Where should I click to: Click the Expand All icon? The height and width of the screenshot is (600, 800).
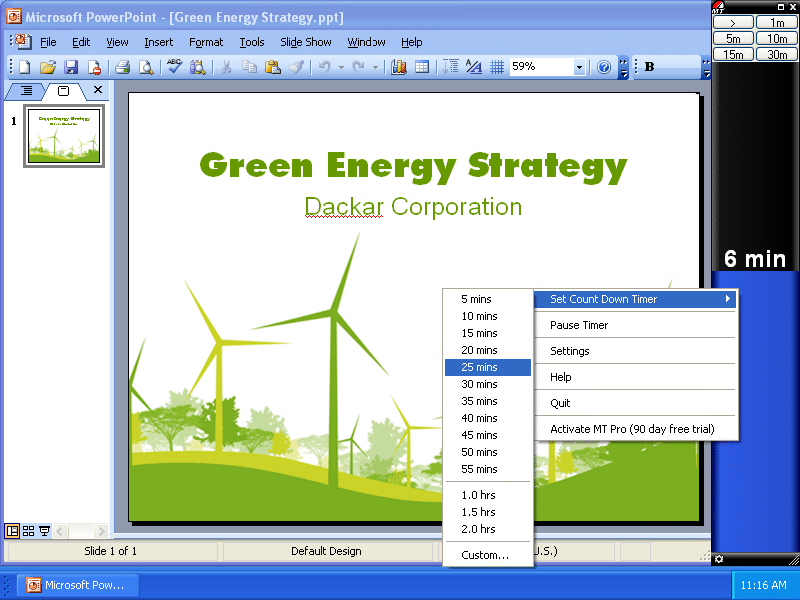tap(451, 67)
